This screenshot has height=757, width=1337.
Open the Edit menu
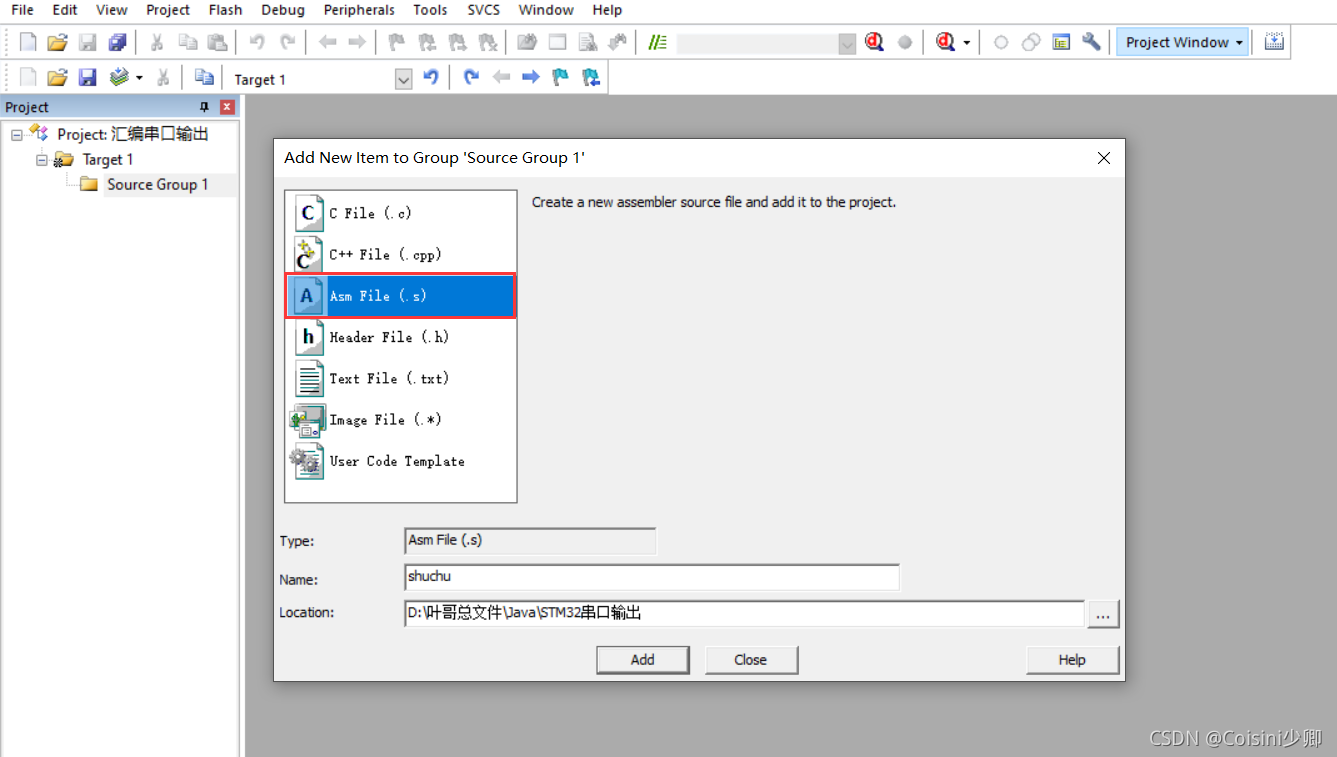(65, 10)
